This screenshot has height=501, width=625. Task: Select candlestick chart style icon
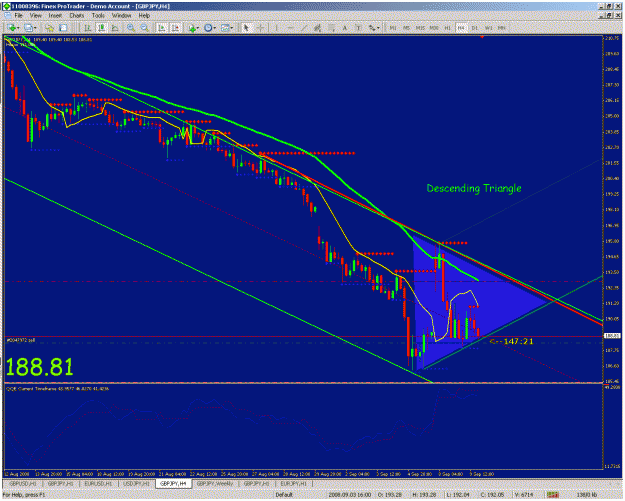pyautogui.click(x=102, y=28)
